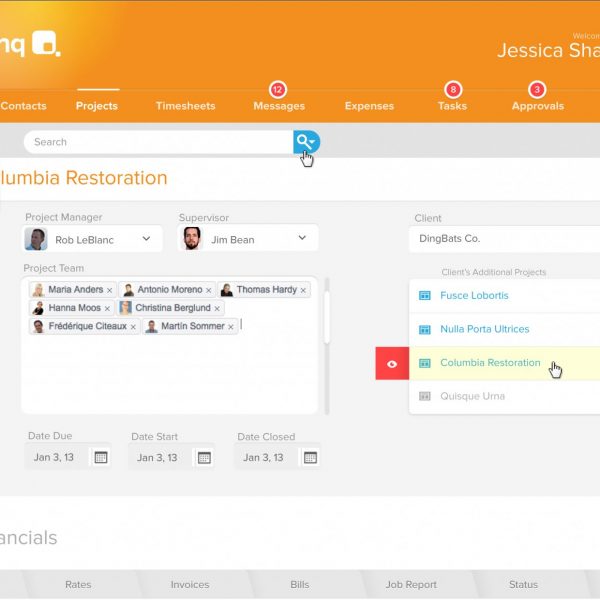Switch to the Invoices financials tab
Screen dimensions: 600x600
[x=189, y=584]
